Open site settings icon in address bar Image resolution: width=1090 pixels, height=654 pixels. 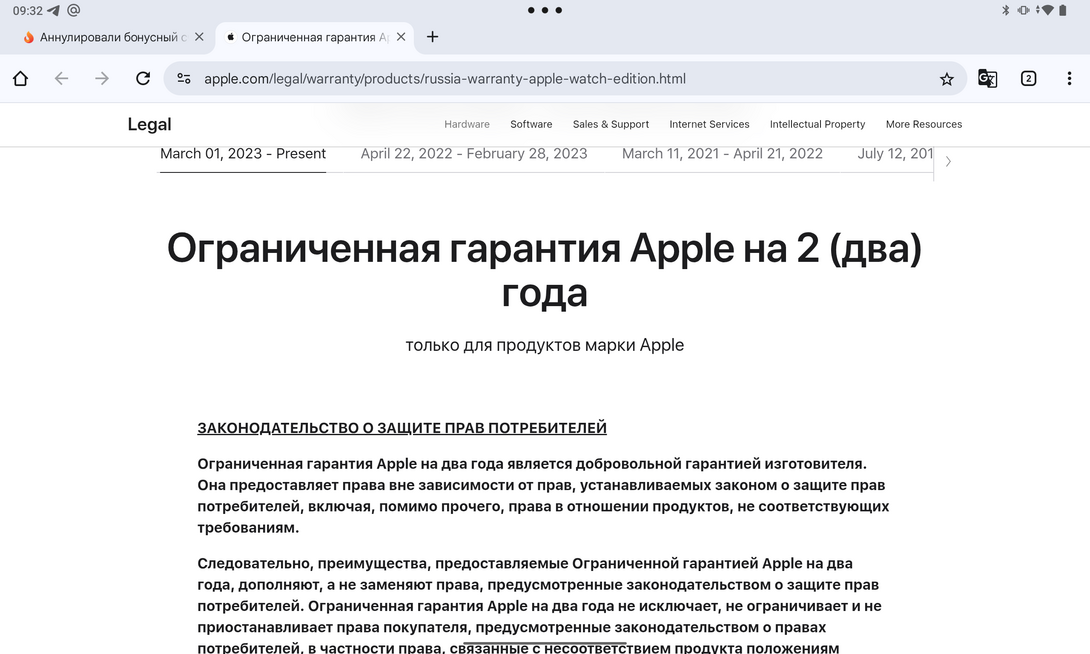point(184,79)
